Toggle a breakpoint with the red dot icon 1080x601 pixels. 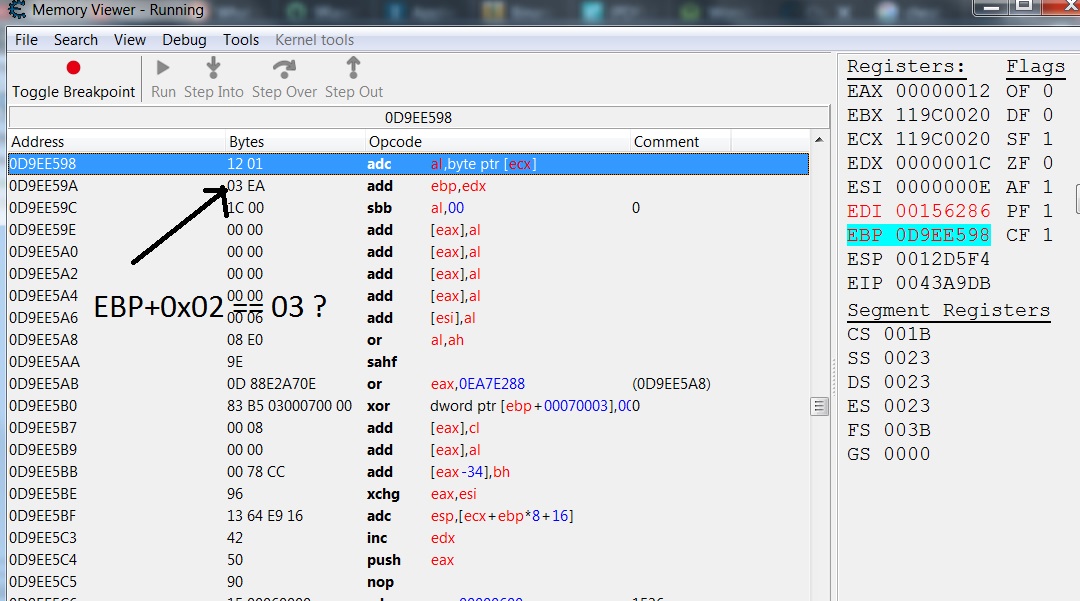click(x=71, y=68)
